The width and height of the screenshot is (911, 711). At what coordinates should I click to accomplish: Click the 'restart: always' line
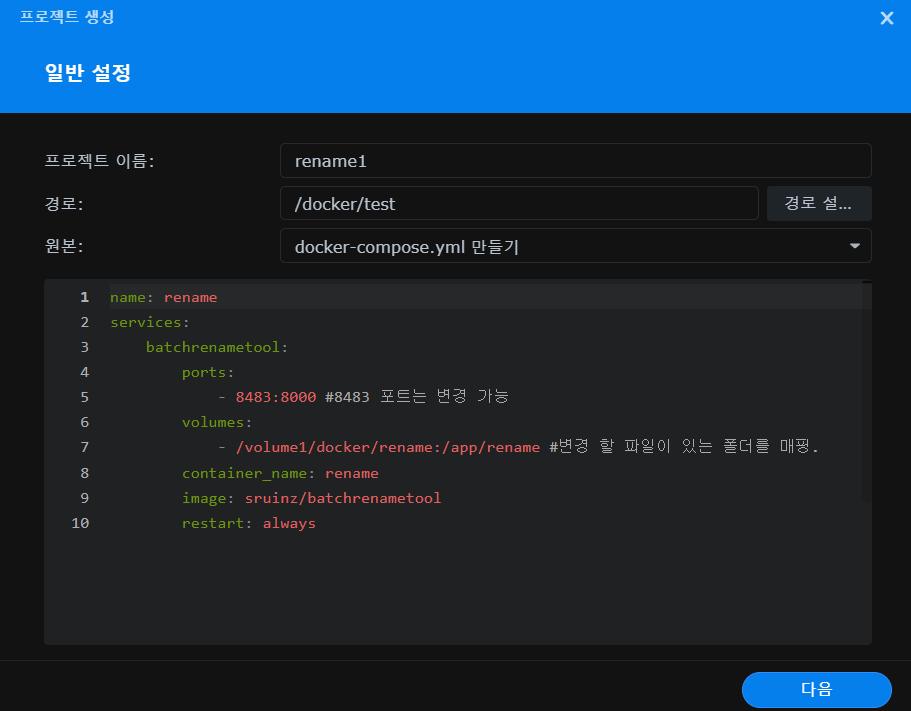(x=248, y=523)
